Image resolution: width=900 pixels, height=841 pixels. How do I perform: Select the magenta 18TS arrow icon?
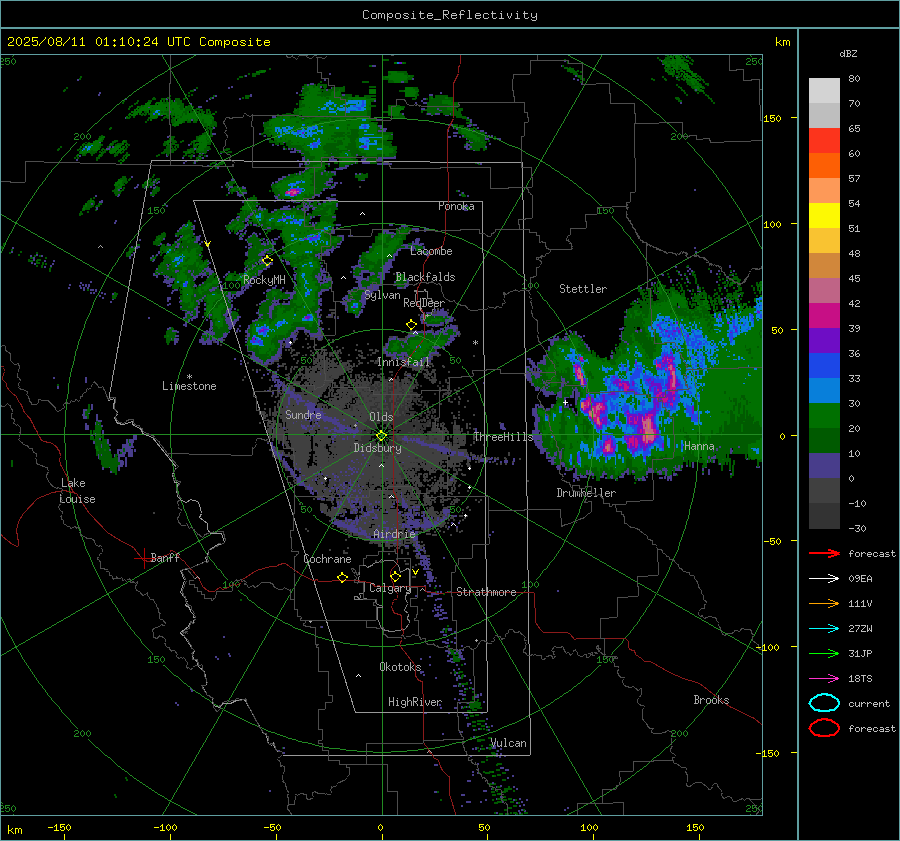click(824, 679)
